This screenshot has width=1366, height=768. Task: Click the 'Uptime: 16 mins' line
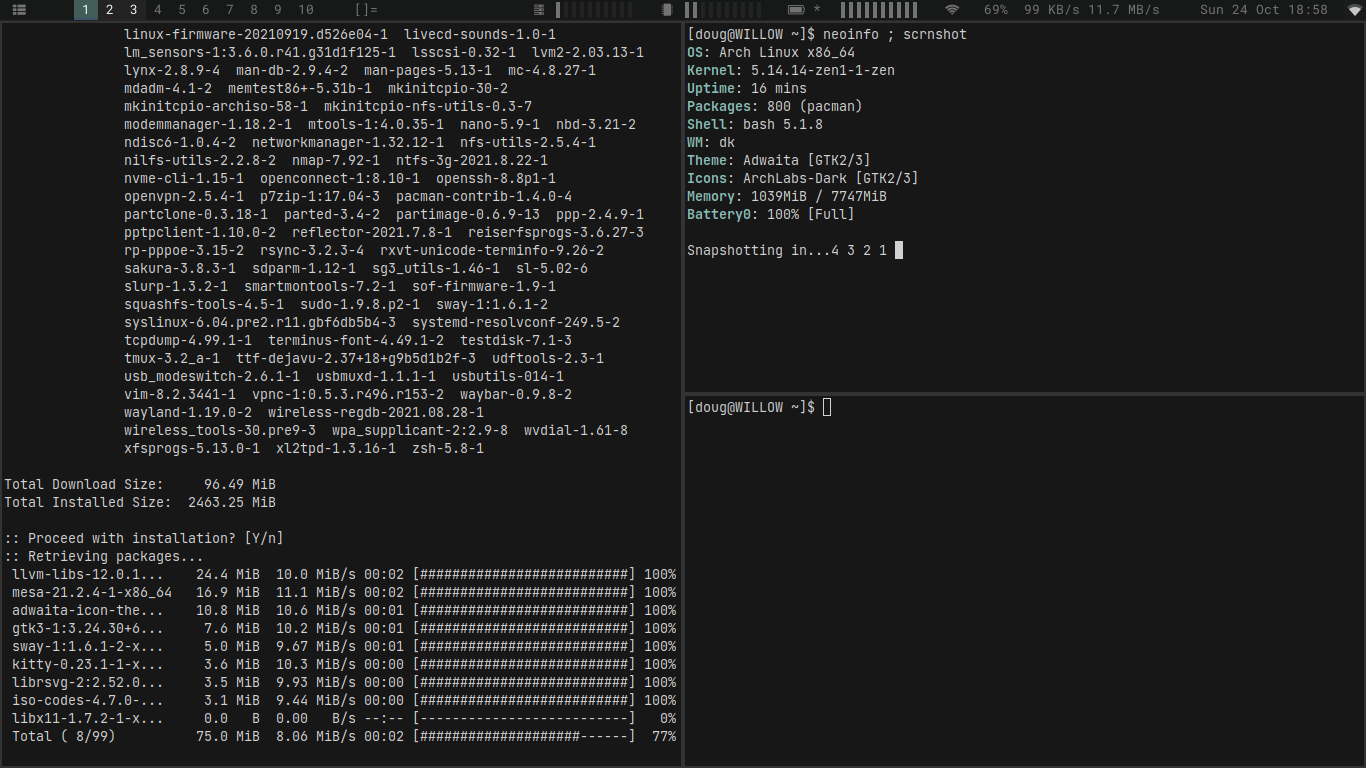(747, 89)
